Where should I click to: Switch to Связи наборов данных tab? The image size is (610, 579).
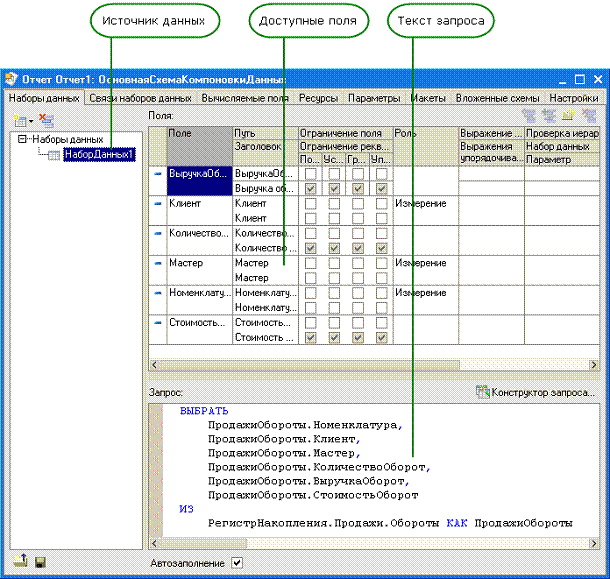tap(140, 98)
